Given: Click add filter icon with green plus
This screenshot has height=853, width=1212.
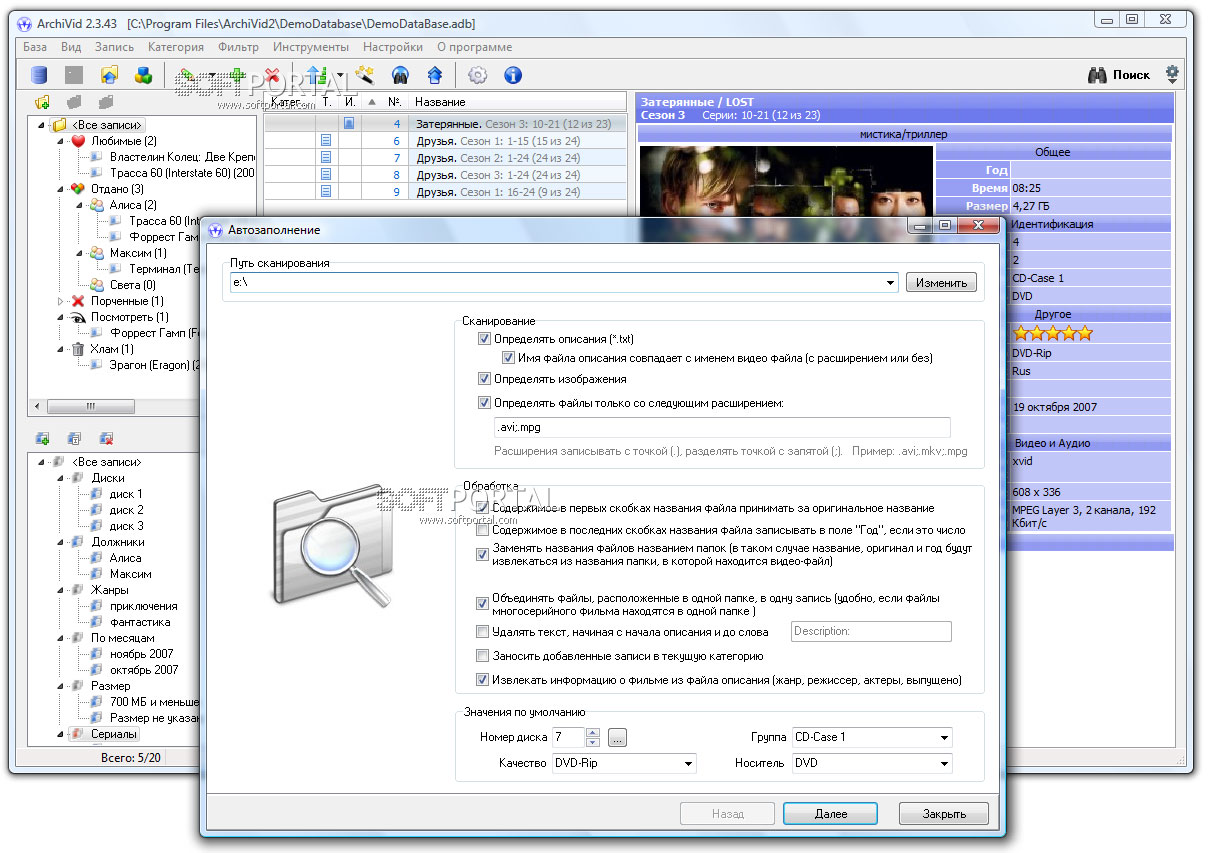Looking at the screenshot, I should [x=43, y=438].
